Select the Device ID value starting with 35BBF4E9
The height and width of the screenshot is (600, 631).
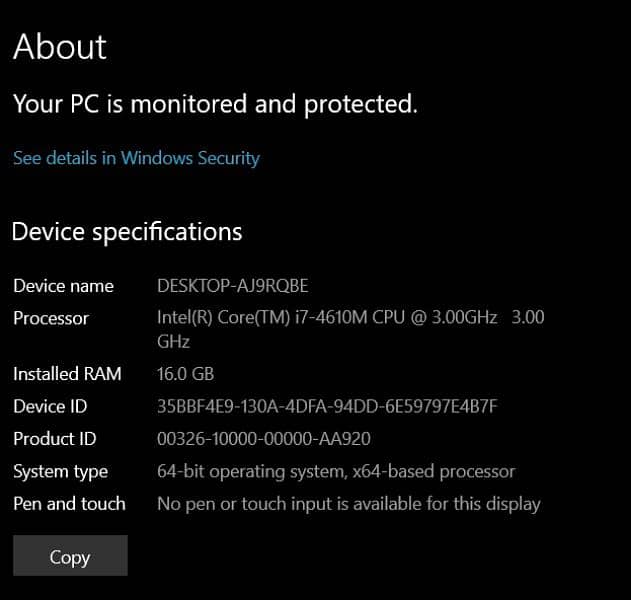[x=327, y=406]
